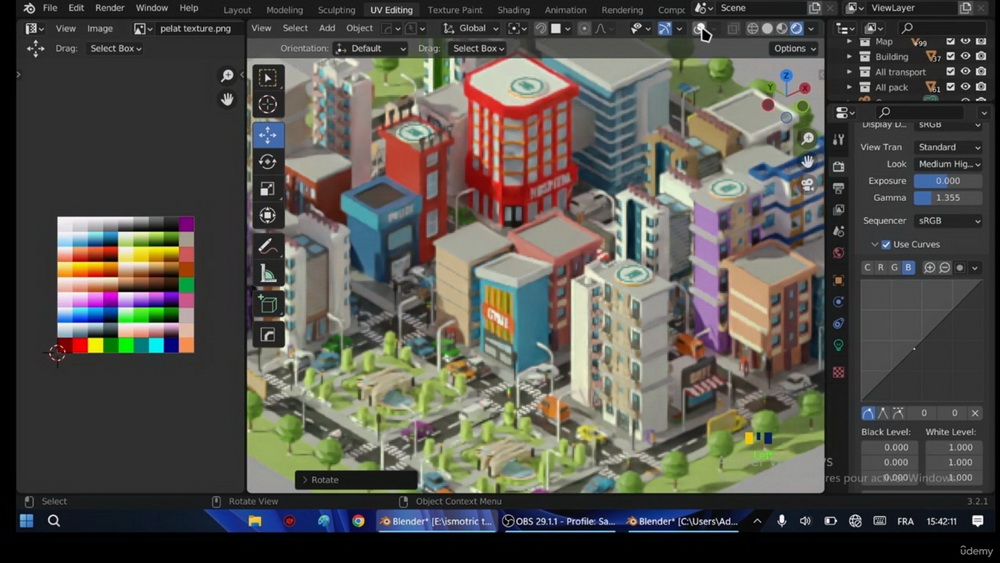Select the C combined curve channel button
The height and width of the screenshot is (563, 1000).
coord(867,268)
